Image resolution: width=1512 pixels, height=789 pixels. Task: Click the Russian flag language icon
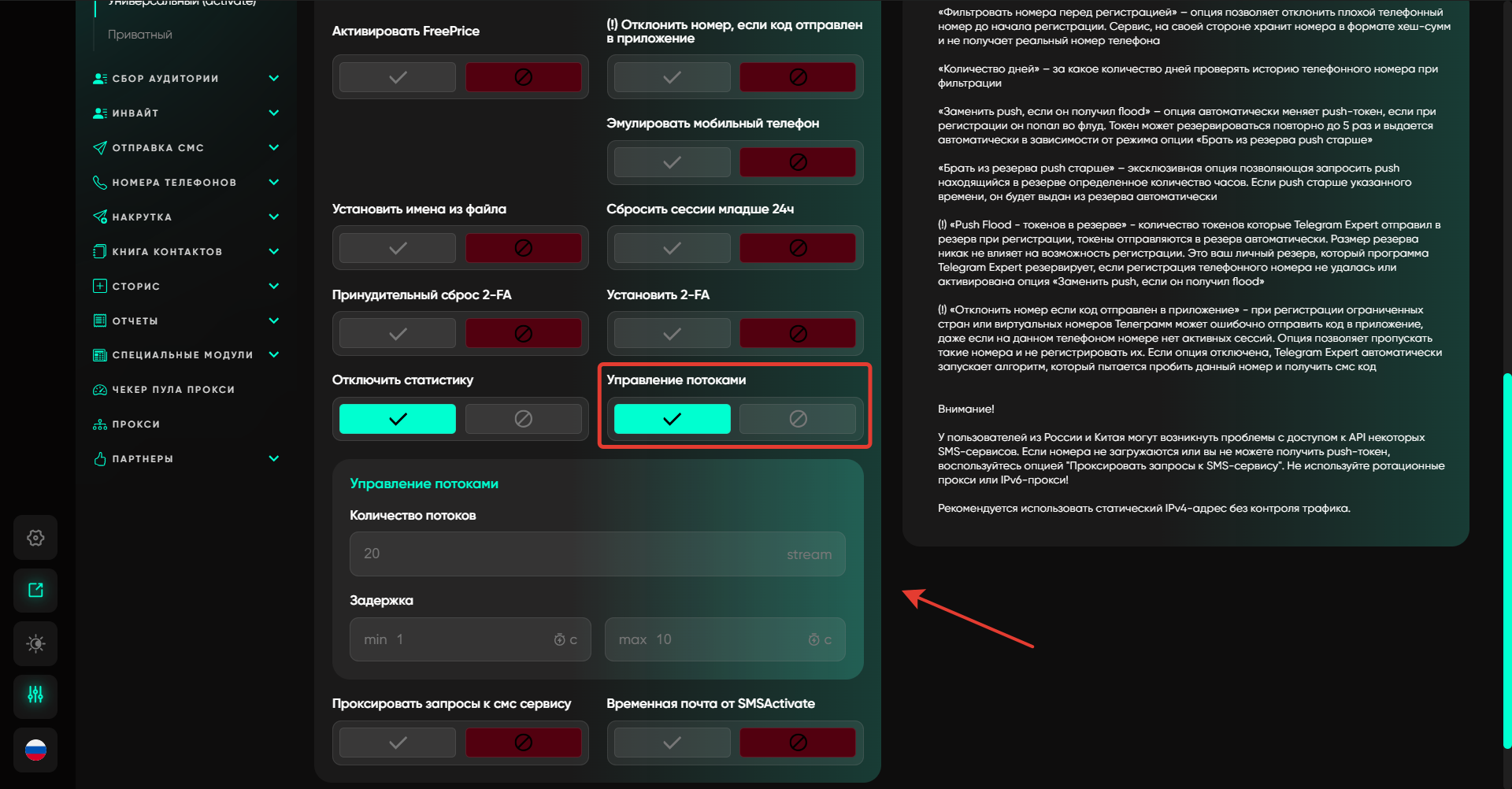coord(35,750)
